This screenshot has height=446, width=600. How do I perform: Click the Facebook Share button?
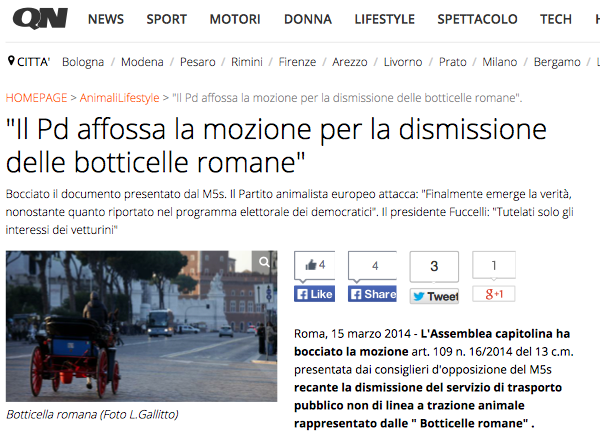pos(372,294)
